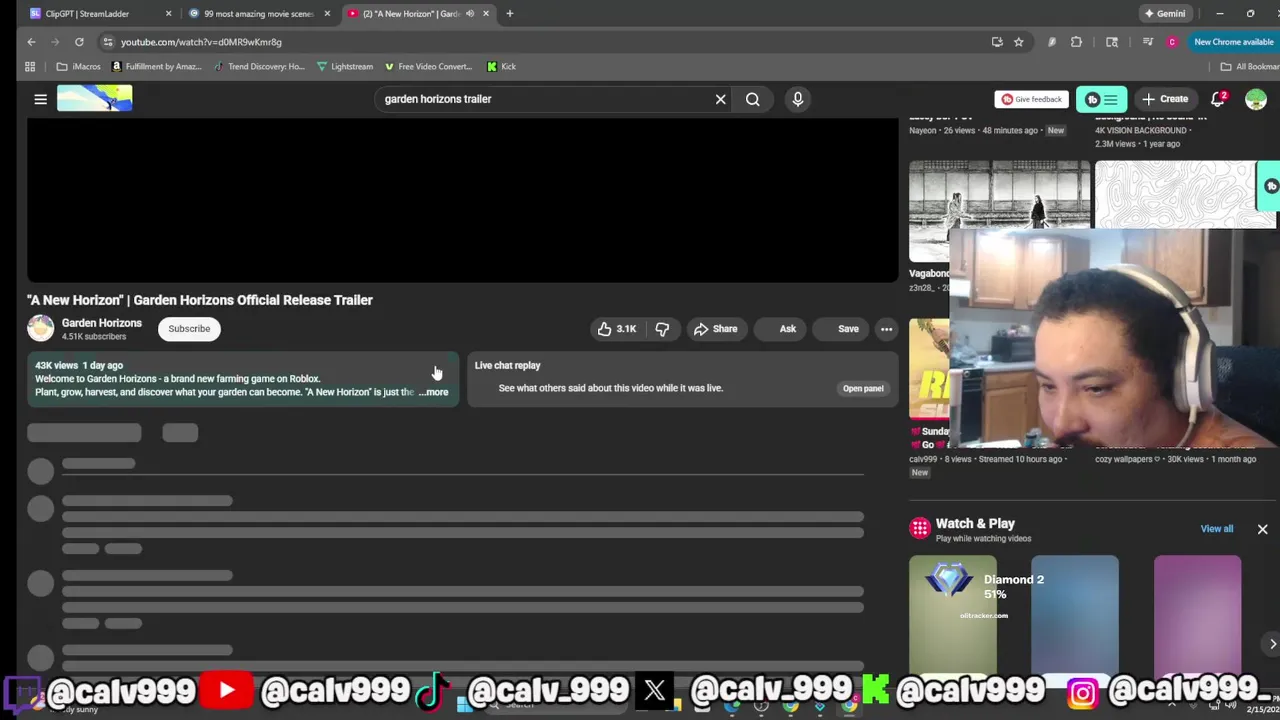The width and height of the screenshot is (1280, 720).
Task: Switch to 99 most amazing movie scenes tab
Action: pos(258,13)
